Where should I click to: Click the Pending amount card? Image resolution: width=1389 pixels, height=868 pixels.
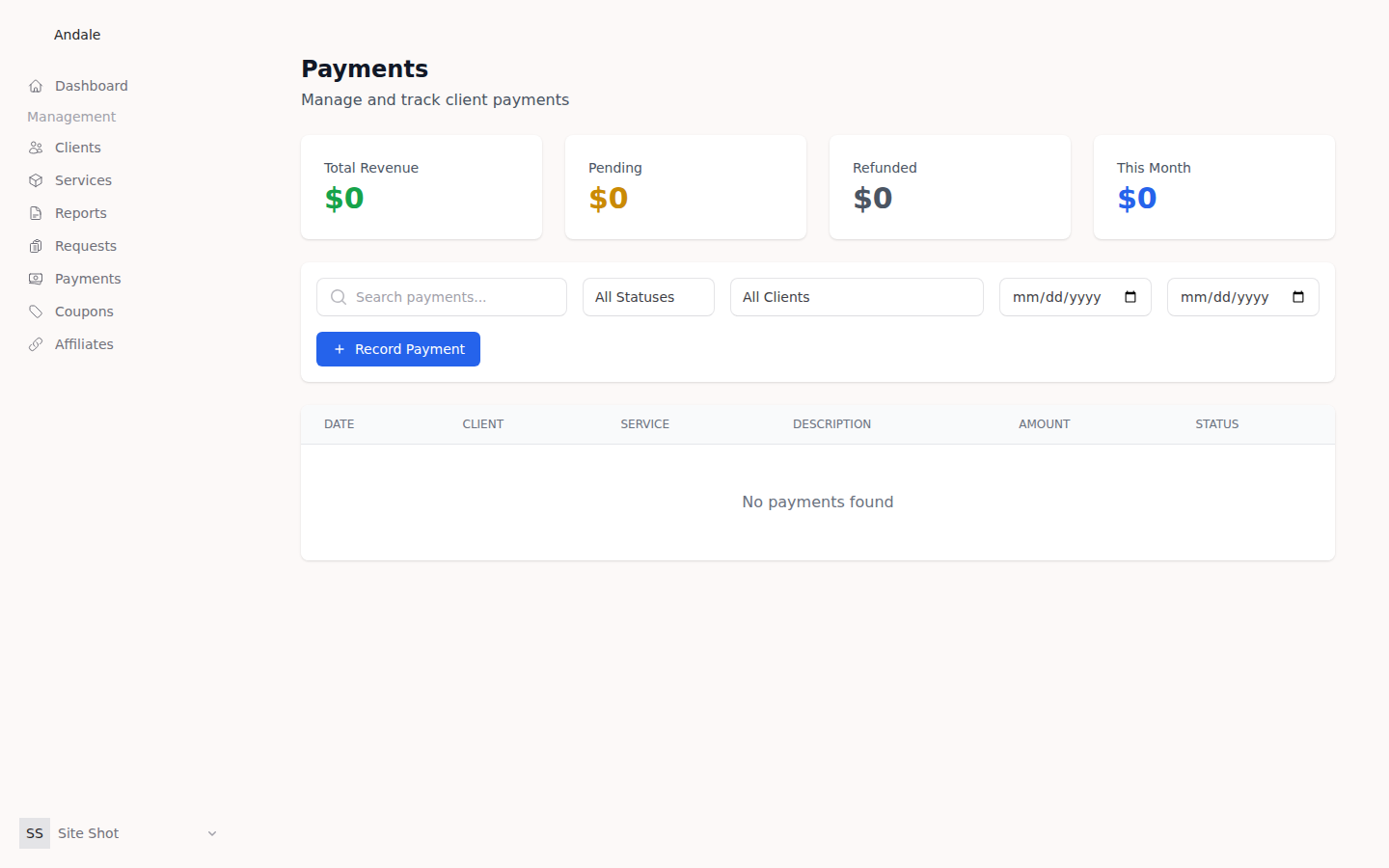pyautogui.click(x=686, y=187)
